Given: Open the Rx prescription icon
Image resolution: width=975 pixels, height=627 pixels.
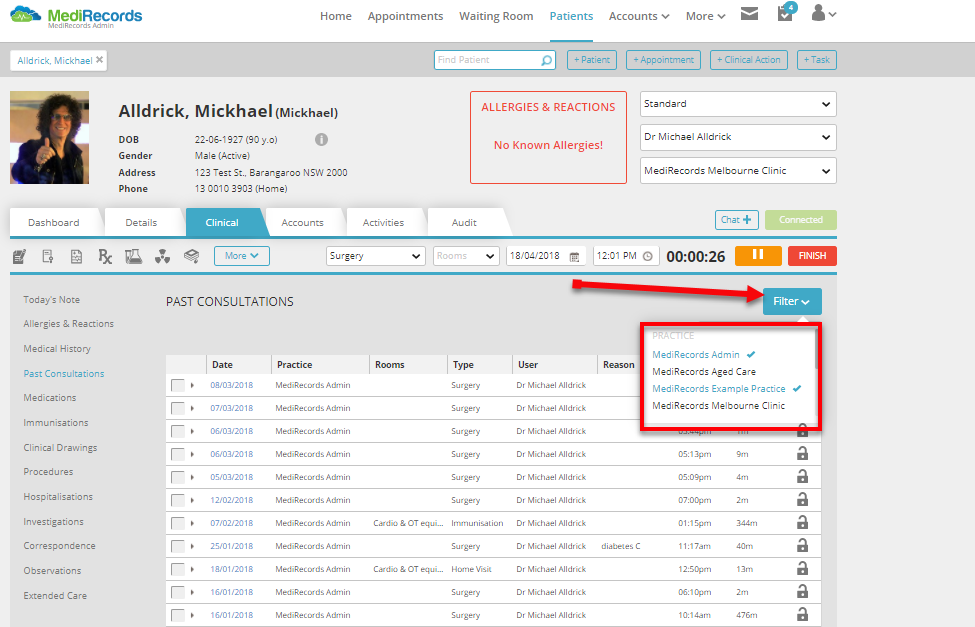Looking at the screenshot, I should [x=105, y=256].
